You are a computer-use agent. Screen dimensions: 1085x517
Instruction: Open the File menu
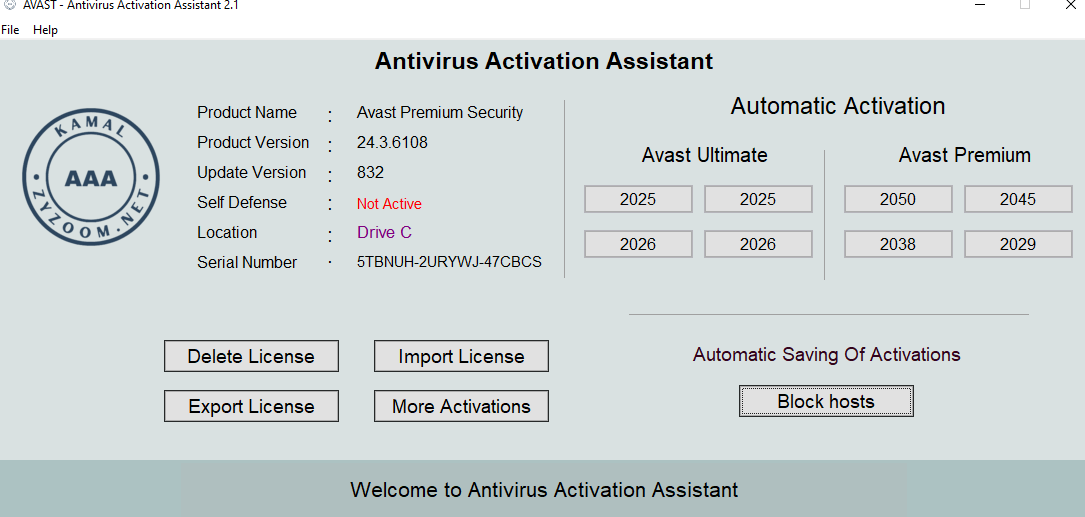(x=10, y=30)
